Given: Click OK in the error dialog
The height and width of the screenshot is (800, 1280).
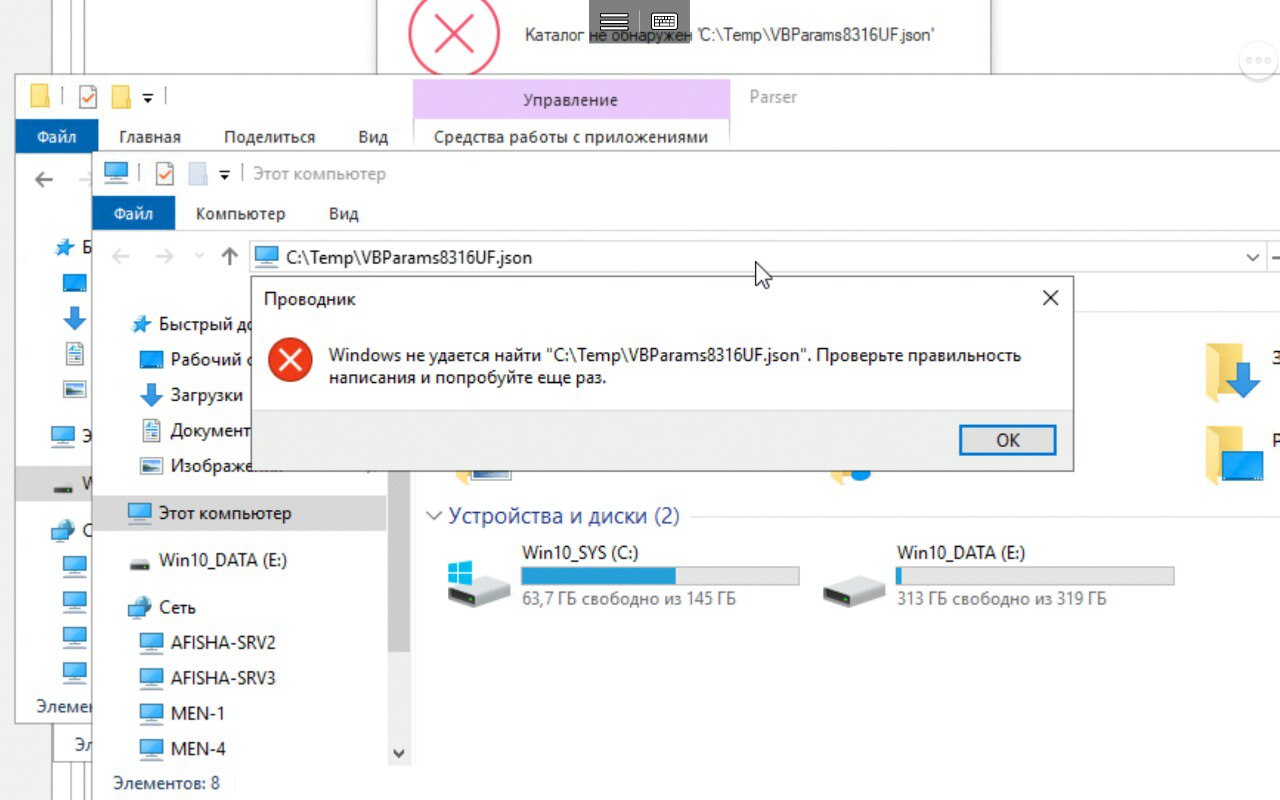Looking at the screenshot, I should (x=1007, y=440).
